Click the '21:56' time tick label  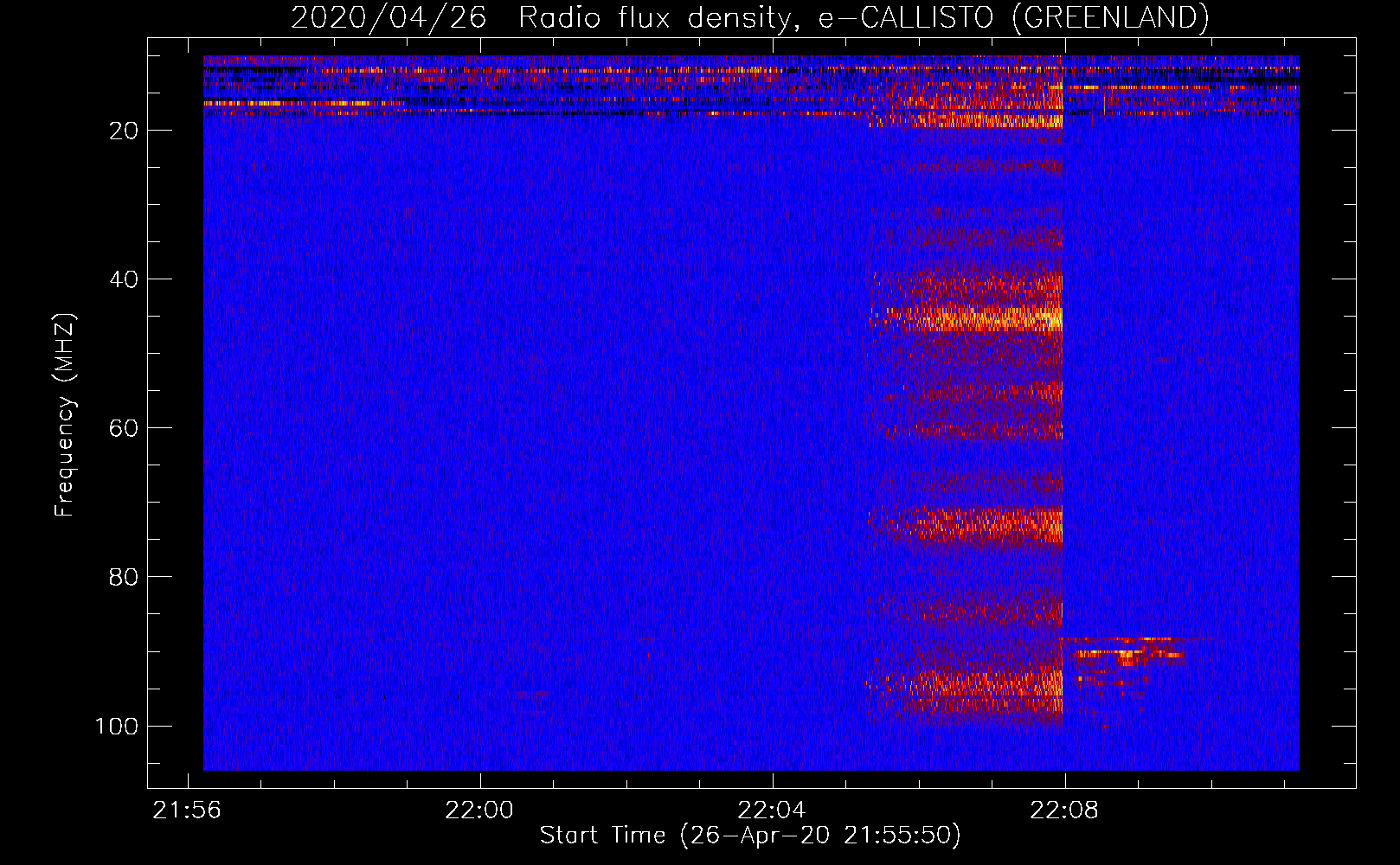pos(187,811)
